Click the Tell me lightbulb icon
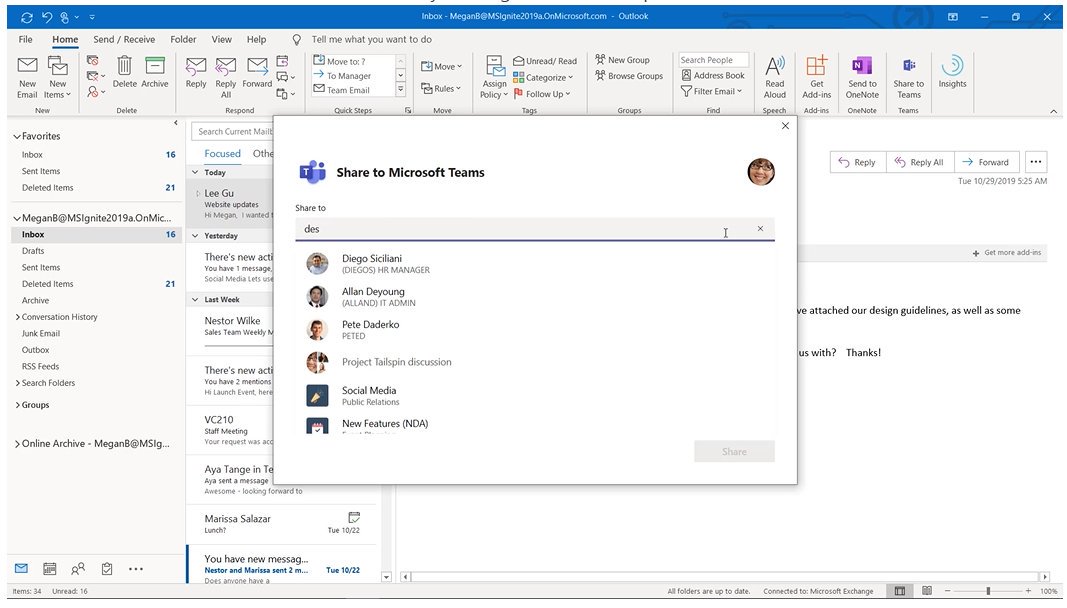 coord(297,39)
